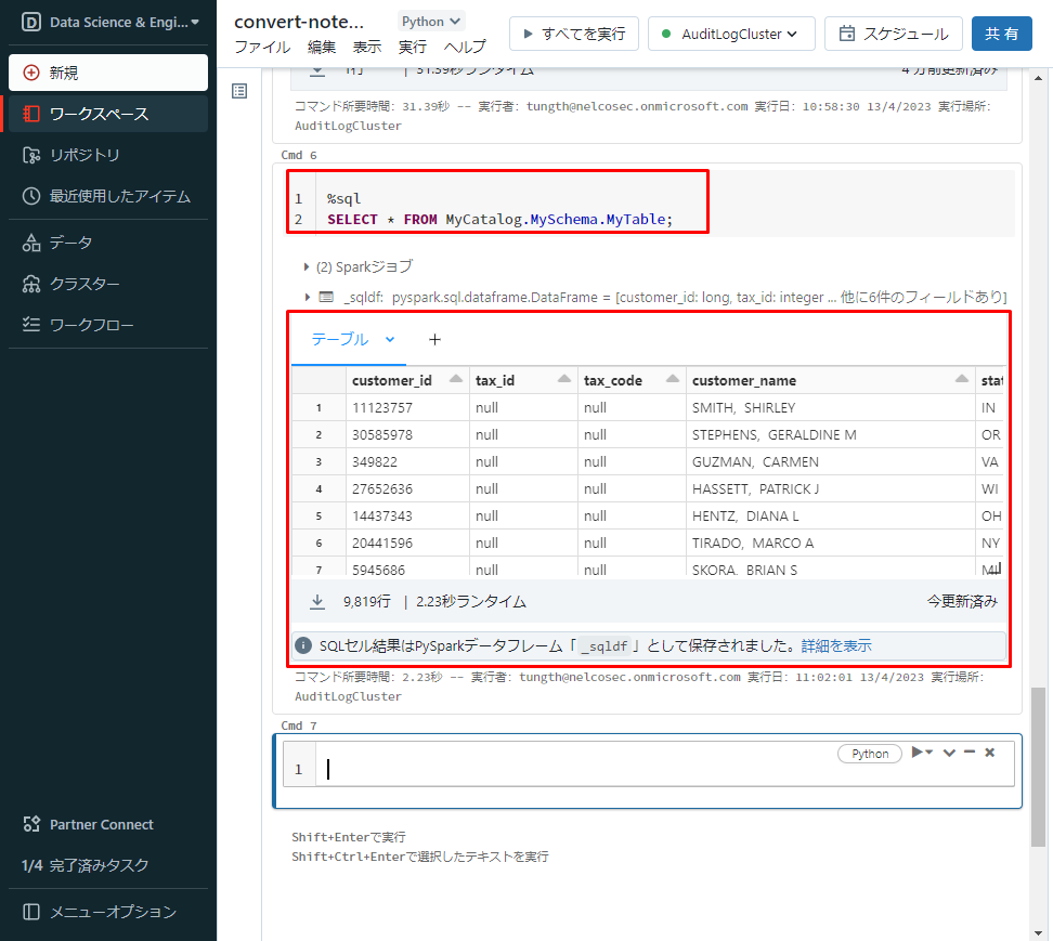This screenshot has height=941, width=1053.
Task: Toggle sort on customer_name column
Action: tap(961, 380)
